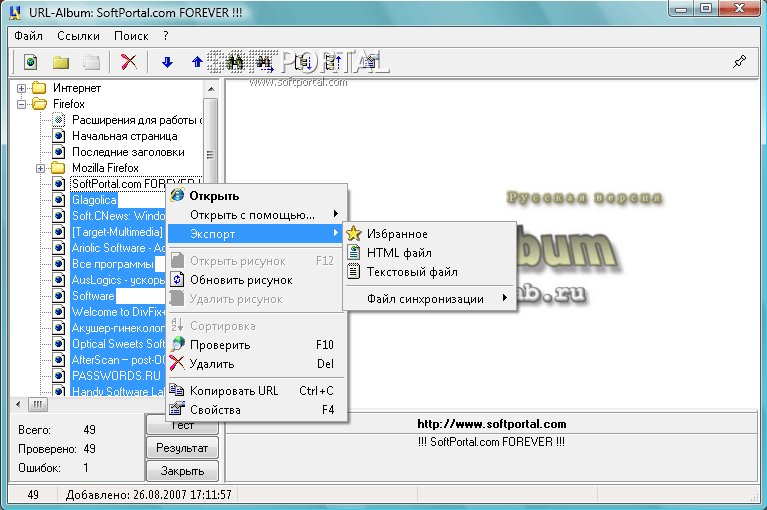This screenshot has height=510, width=767.
Task: Click the expand tree toolbar icon
Action: [303, 62]
